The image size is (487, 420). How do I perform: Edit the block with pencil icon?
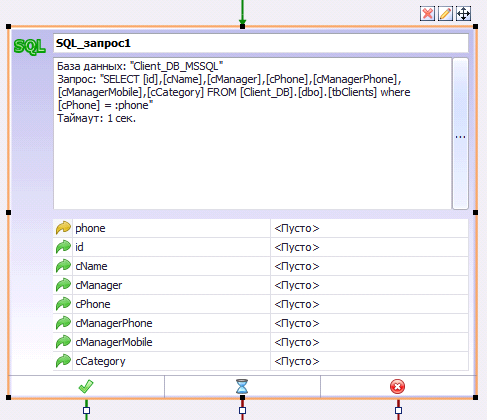[x=445, y=14]
